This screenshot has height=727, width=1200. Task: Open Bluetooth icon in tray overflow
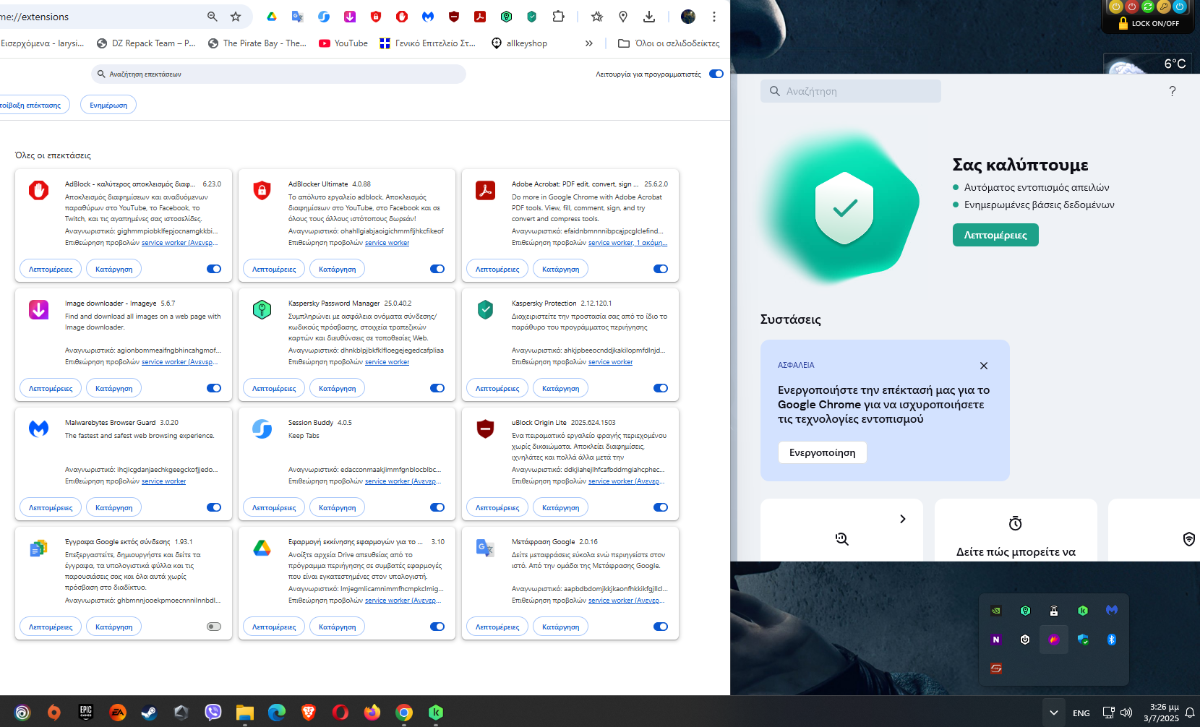(1111, 639)
